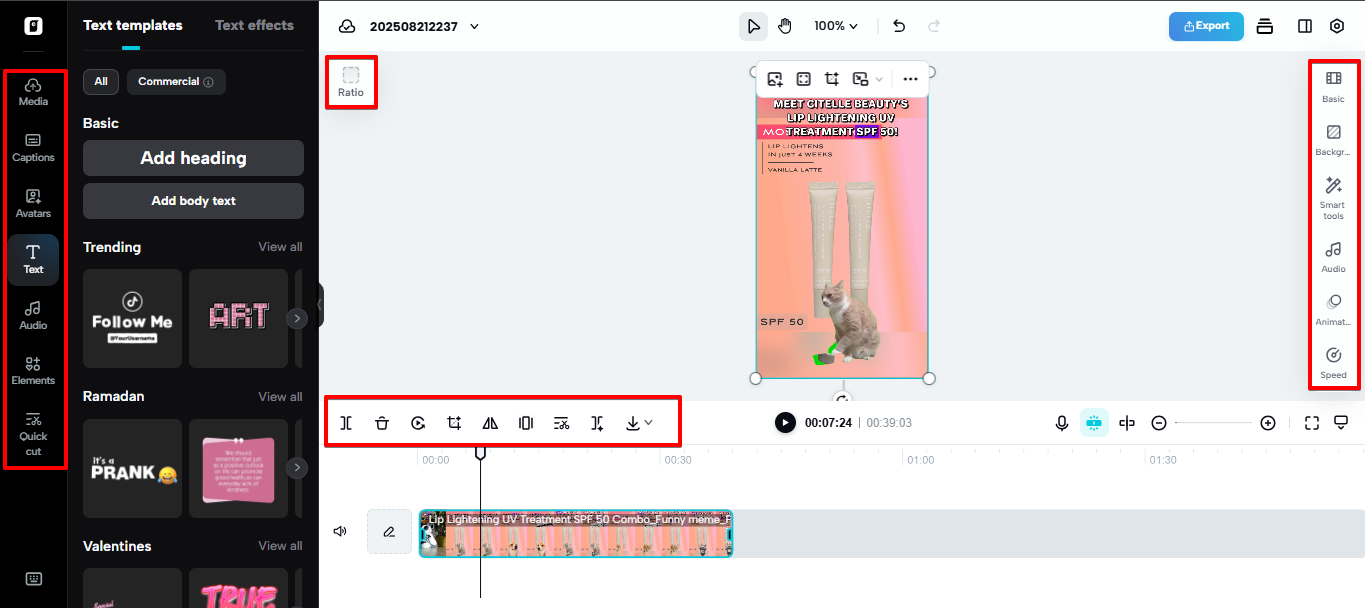Select the Commercial filter chip
Screen dimensions: 1365x608
tap(176, 82)
